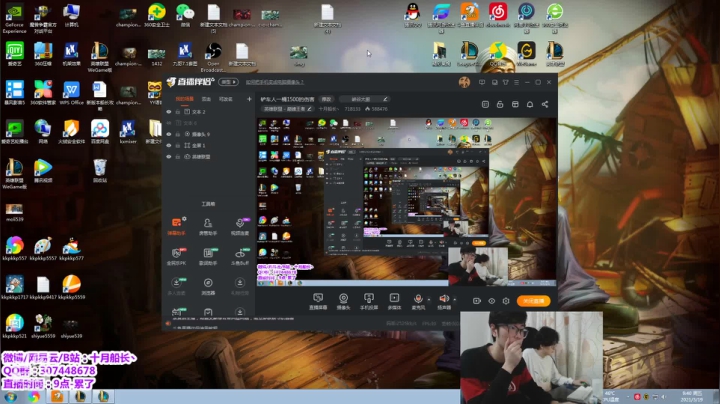Screen dimensions: 720x404
Task: Add a new scene with the plus button
Action: click(249, 99)
